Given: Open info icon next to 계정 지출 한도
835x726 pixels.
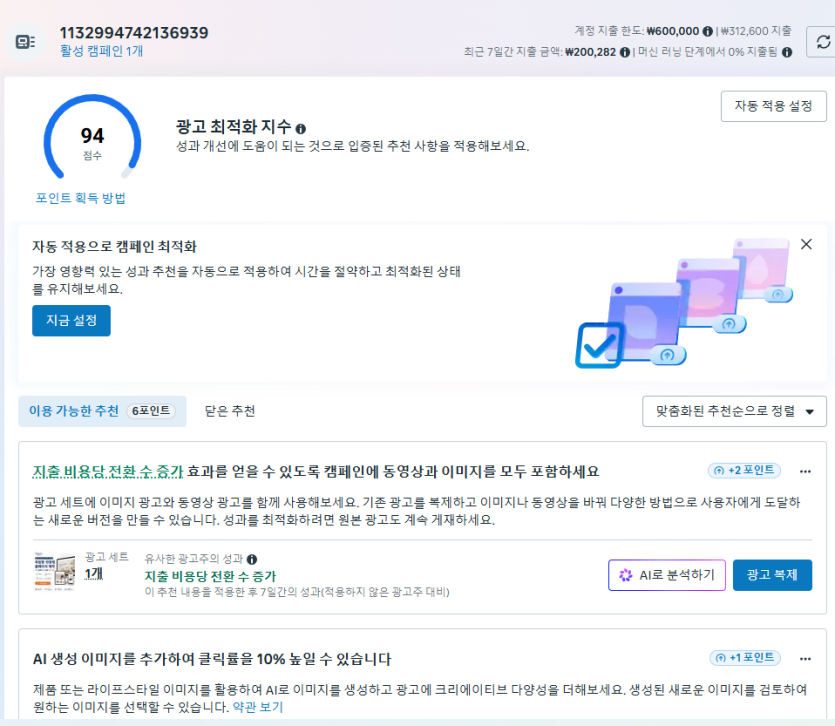Looking at the screenshot, I should pos(707,31).
